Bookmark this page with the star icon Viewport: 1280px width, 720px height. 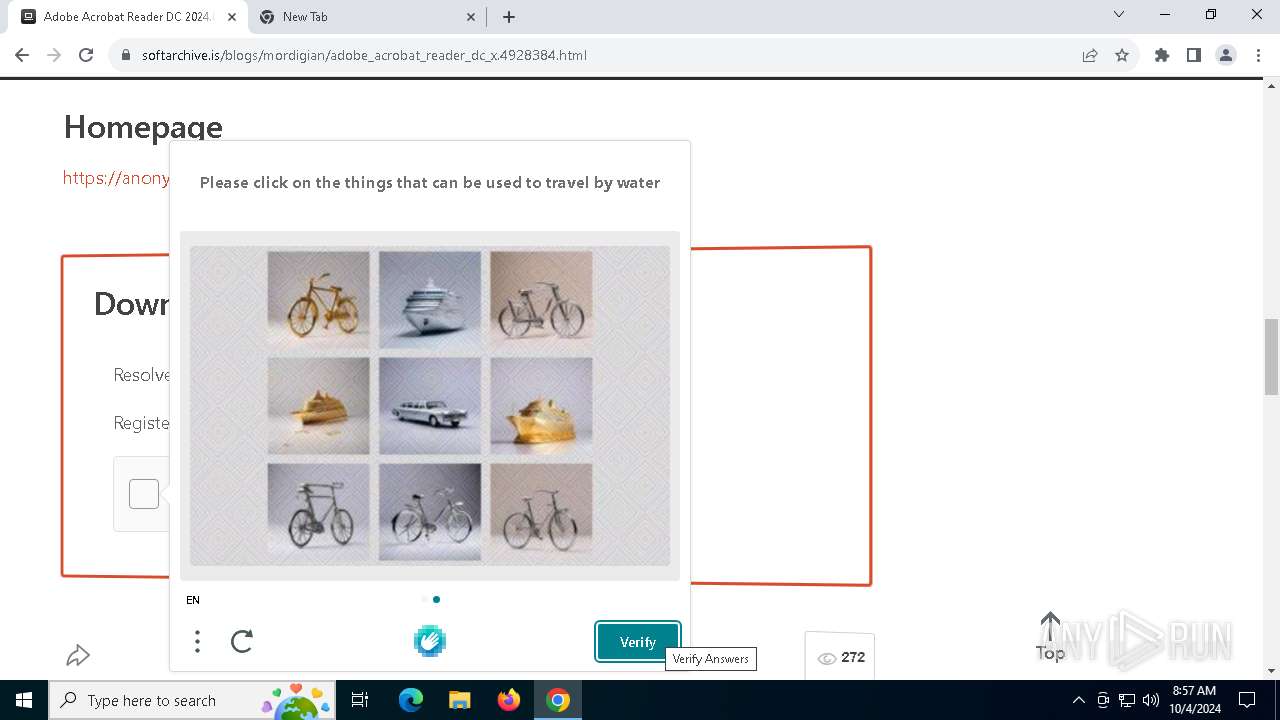coord(1122,55)
